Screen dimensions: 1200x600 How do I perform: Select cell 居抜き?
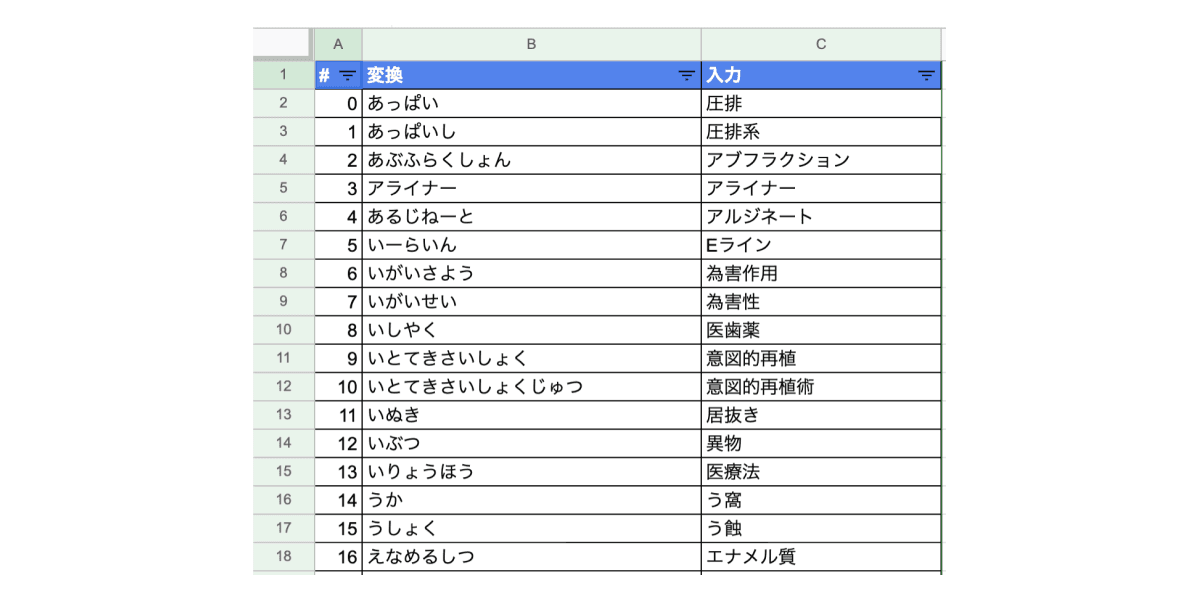822,415
